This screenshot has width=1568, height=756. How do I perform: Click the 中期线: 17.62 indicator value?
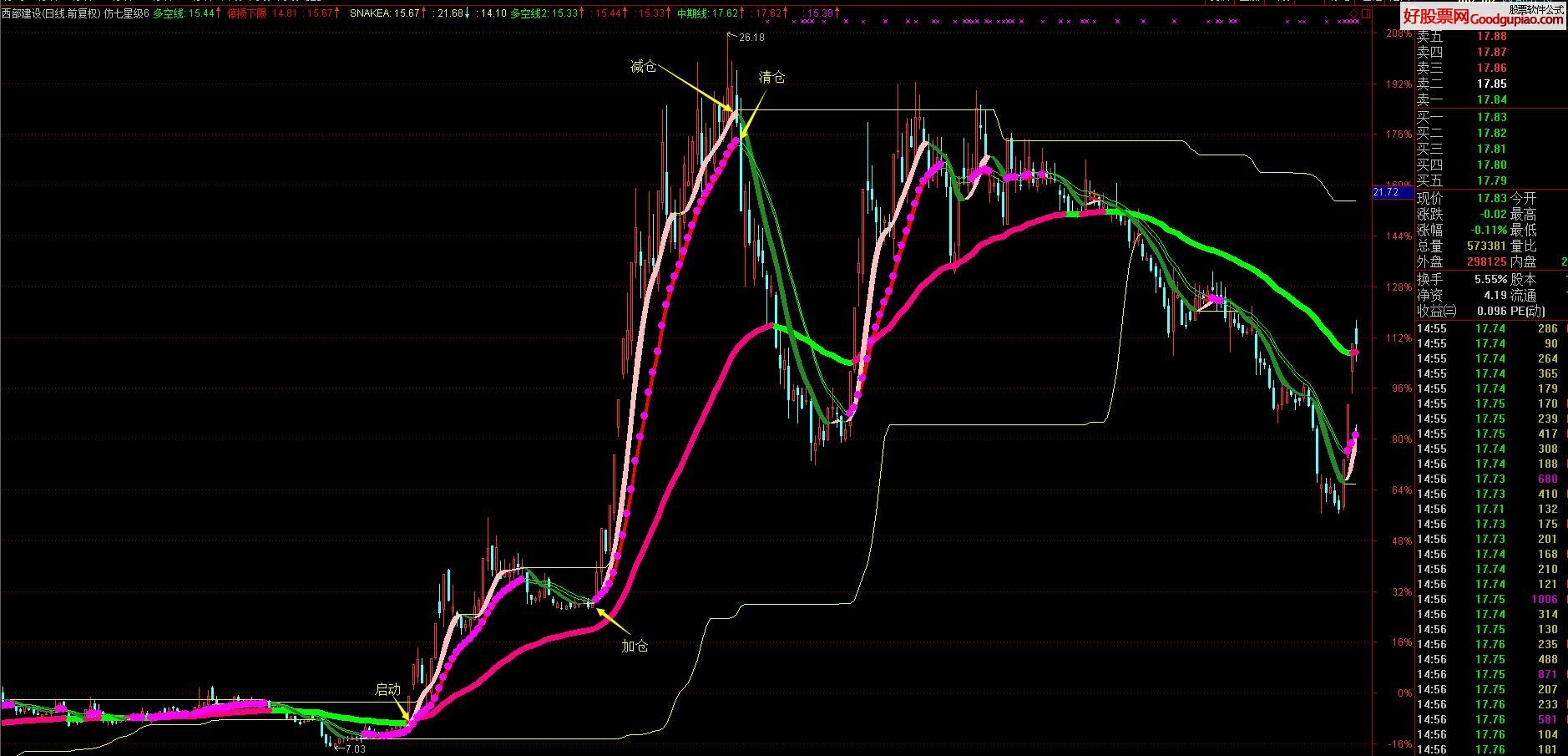708,13
